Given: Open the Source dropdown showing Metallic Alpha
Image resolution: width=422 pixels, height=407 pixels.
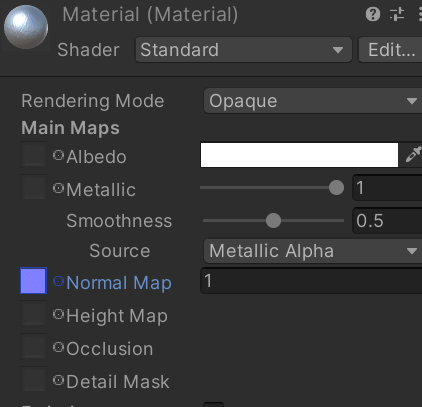Looking at the screenshot, I should pos(313,251).
